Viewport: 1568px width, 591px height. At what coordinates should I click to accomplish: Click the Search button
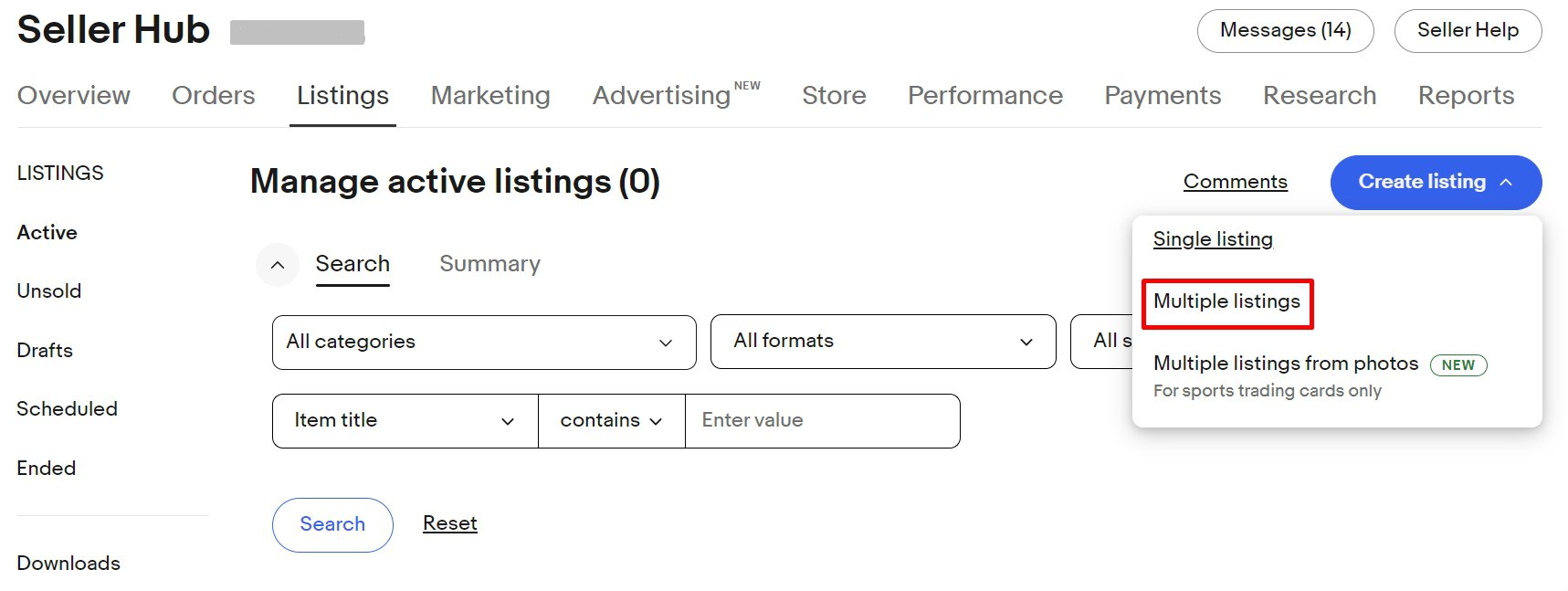[x=331, y=524]
